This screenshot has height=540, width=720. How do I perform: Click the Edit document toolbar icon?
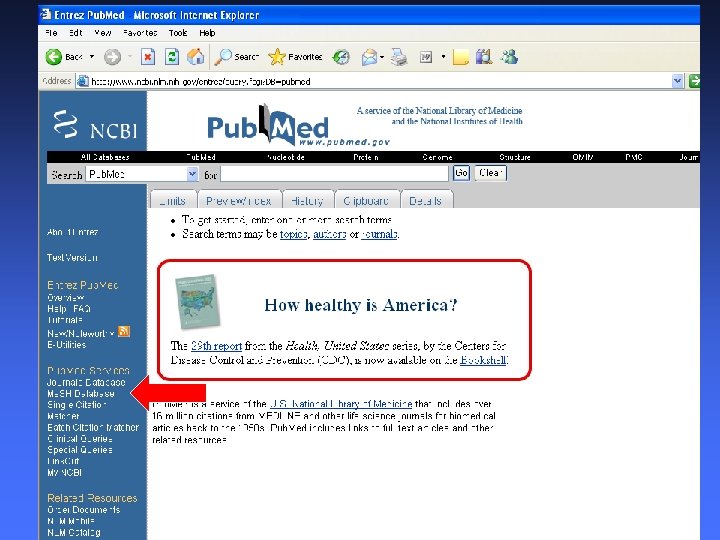[426, 57]
